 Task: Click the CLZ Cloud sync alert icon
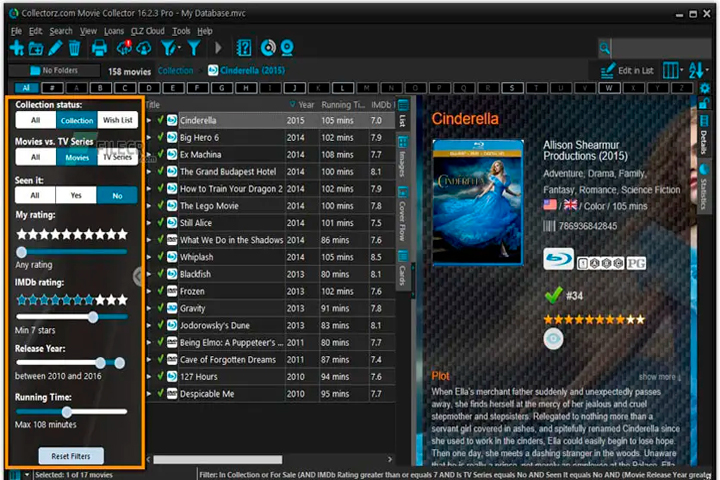pyautogui.click(x=124, y=48)
